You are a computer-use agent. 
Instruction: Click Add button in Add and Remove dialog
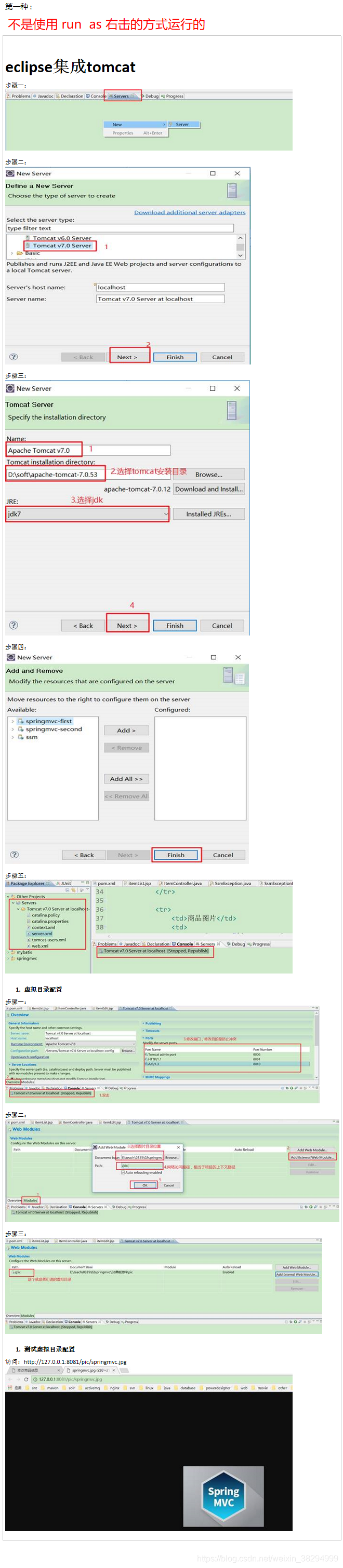coord(126,730)
